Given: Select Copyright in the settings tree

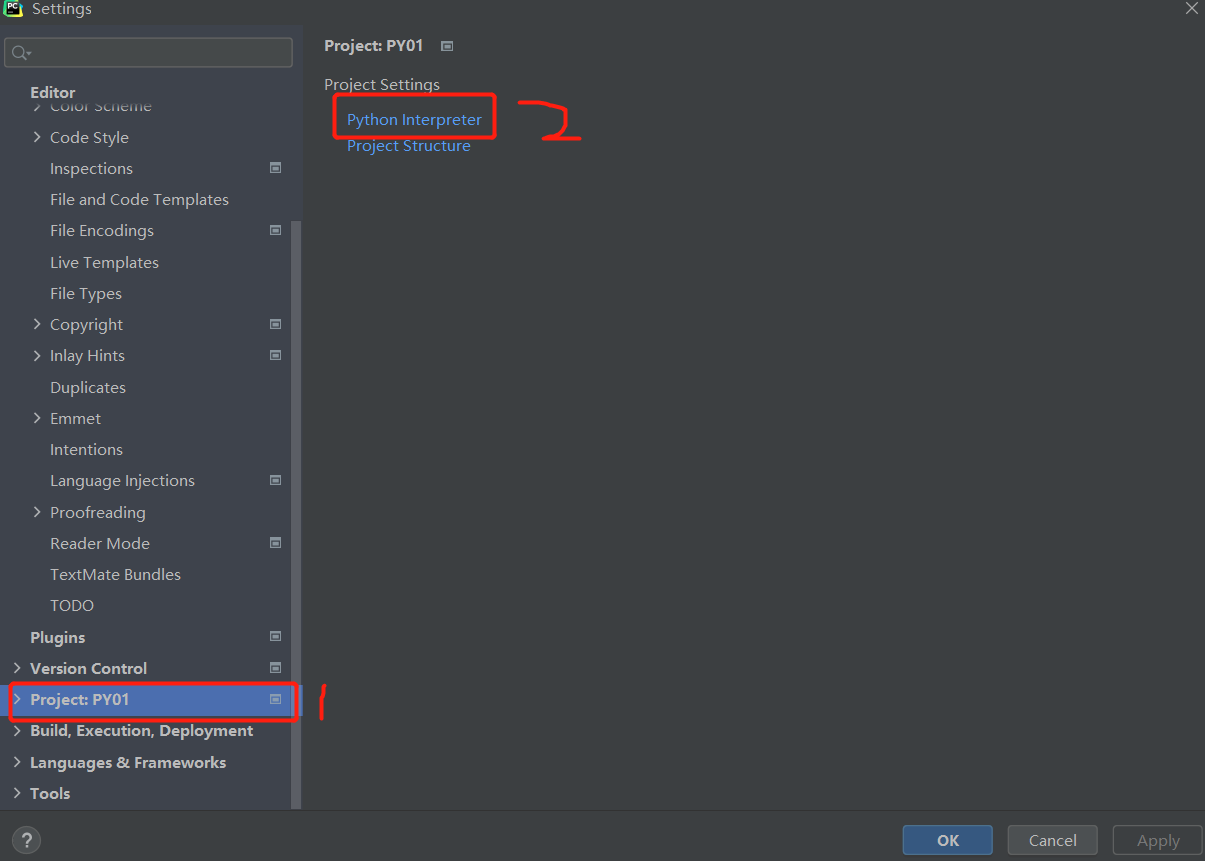Looking at the screenshot, I should (87, 324).
